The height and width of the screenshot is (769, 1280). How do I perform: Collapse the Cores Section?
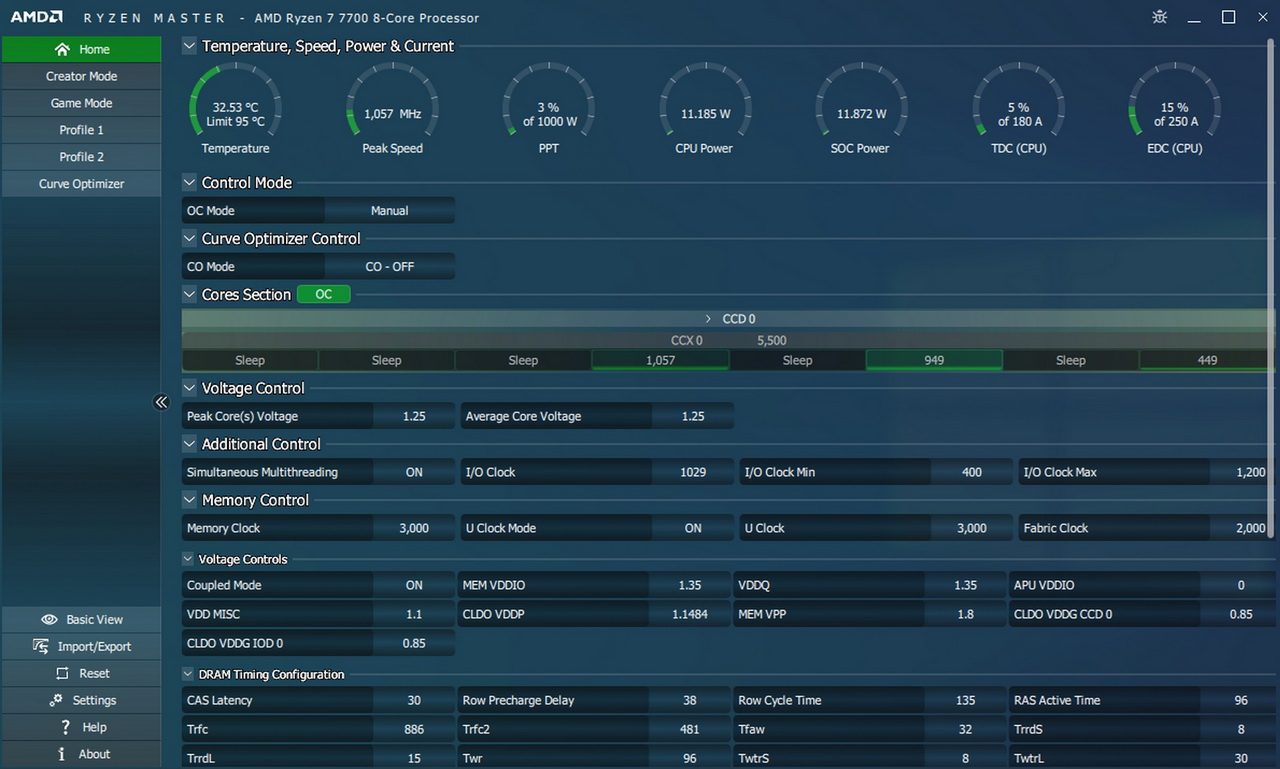(189, 295)
